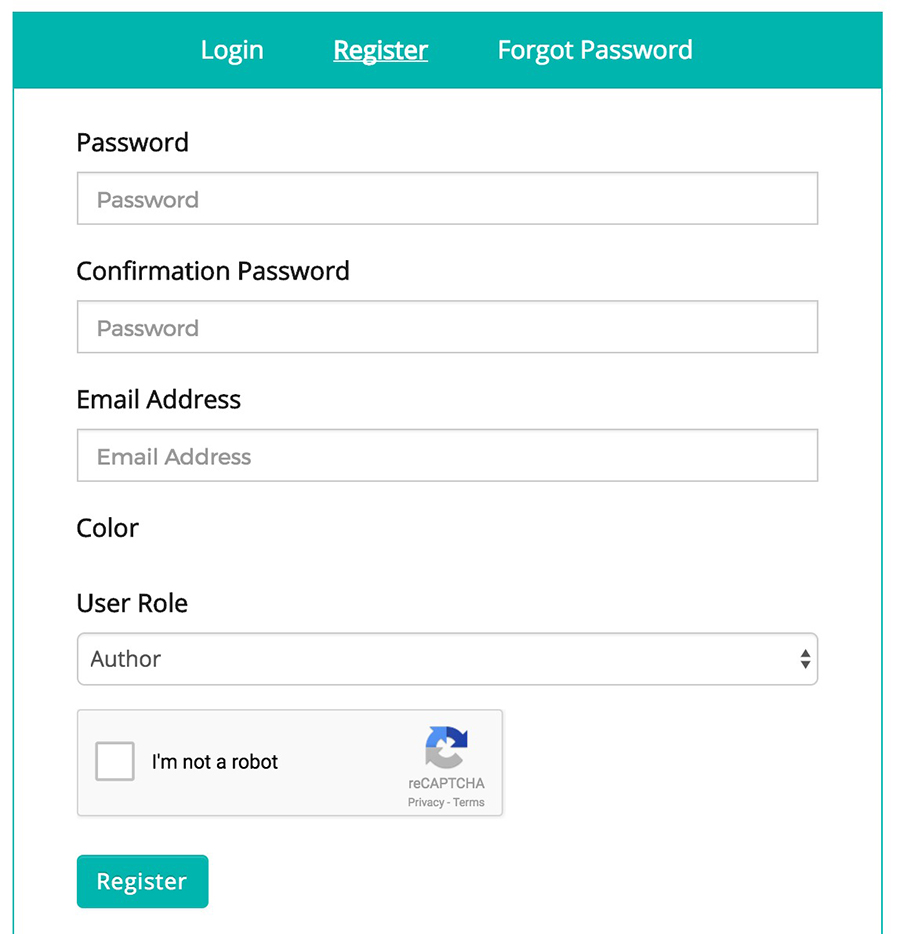Switch to the Login tab
The image size is (900, 934).
(x=231, y=49)
